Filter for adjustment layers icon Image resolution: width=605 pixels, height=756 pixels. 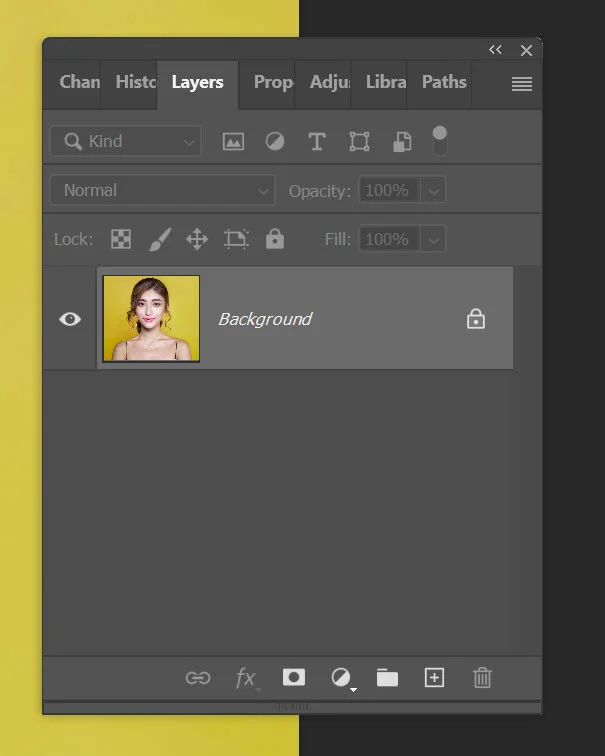[275, 142]
